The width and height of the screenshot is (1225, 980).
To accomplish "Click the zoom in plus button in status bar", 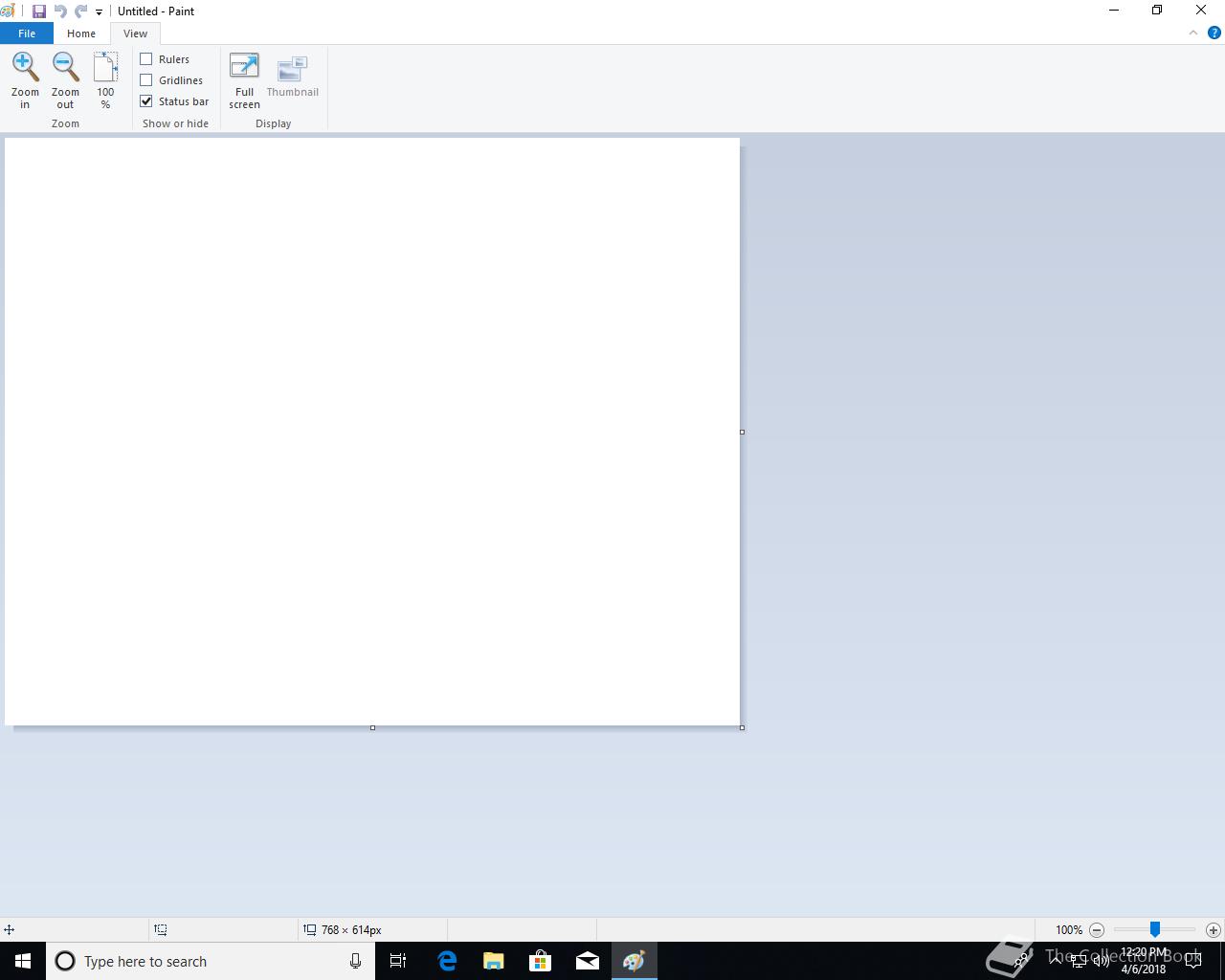I will coord(1213,930).
